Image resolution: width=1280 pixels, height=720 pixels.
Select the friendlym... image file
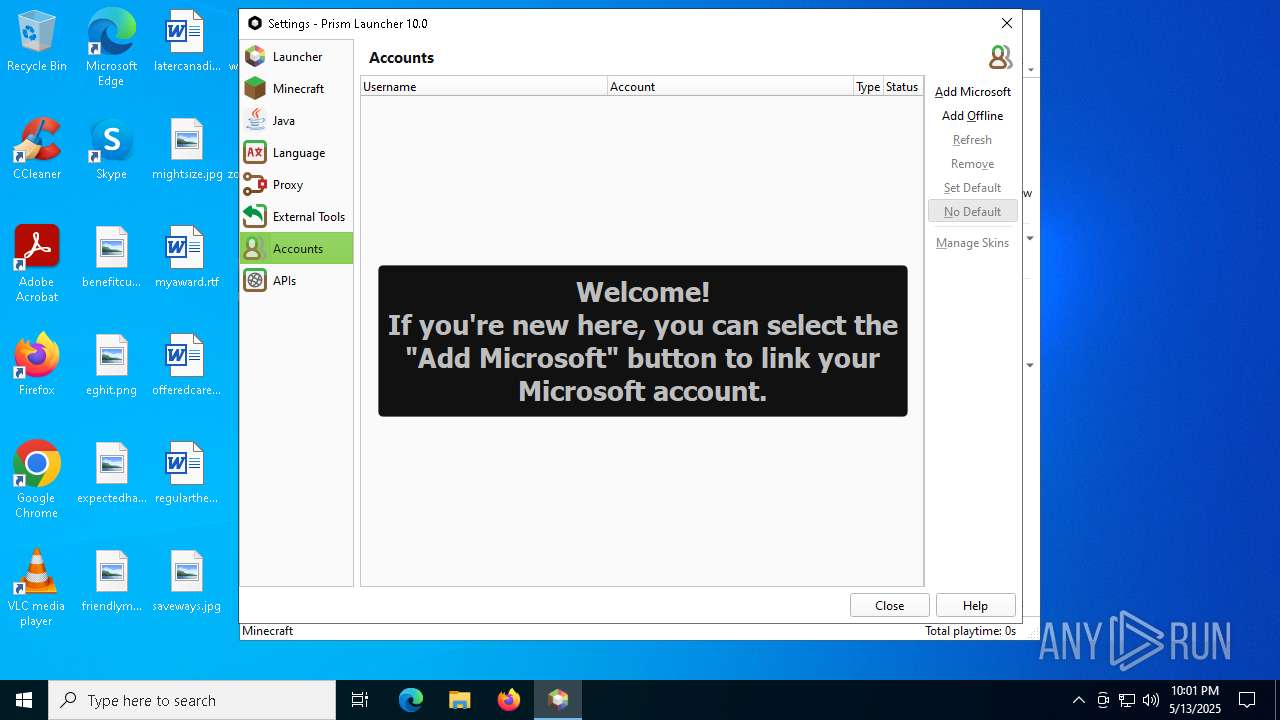point(111,581)
